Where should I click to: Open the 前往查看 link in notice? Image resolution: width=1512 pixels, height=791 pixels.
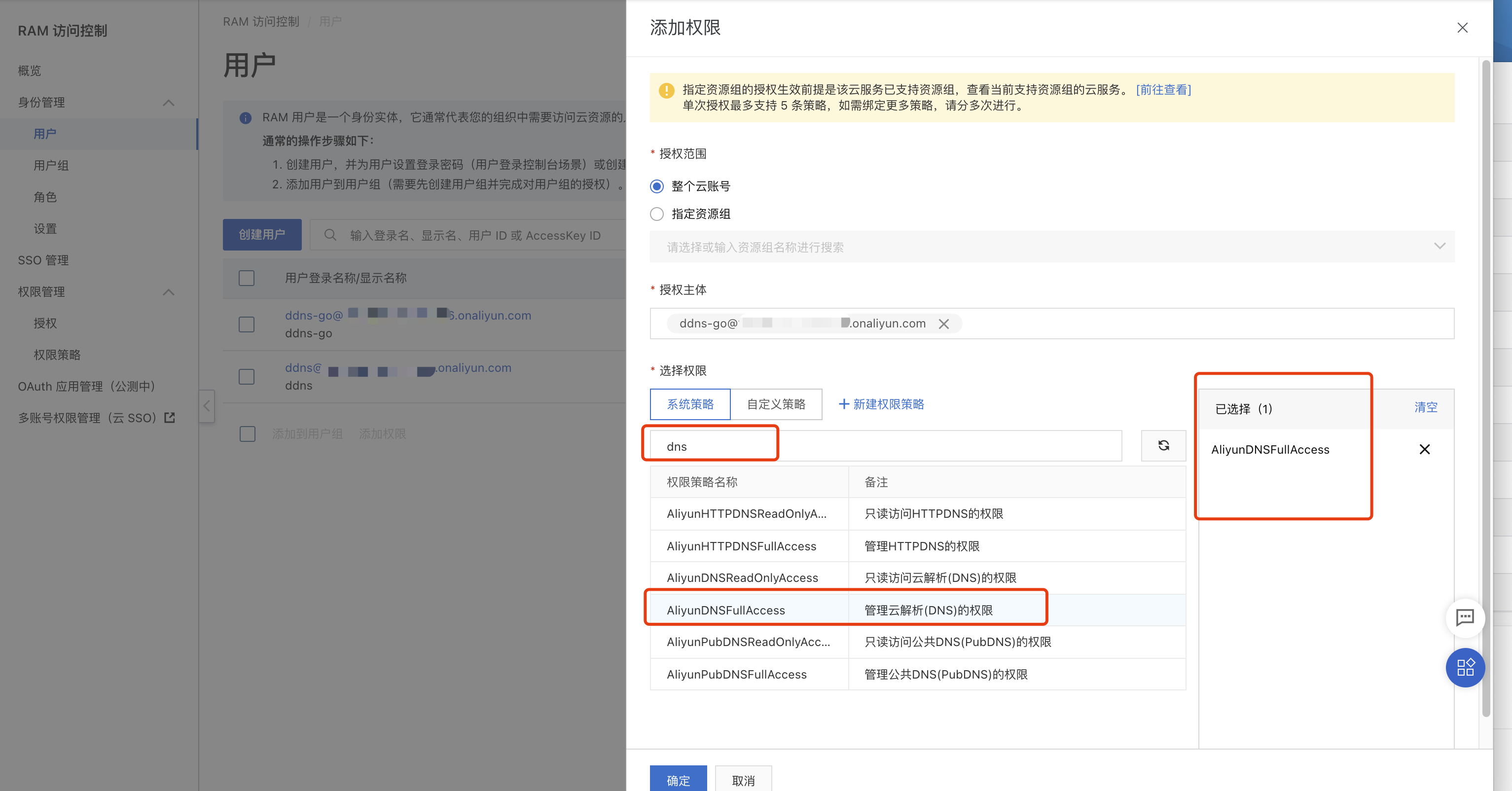coord(1163,90)
